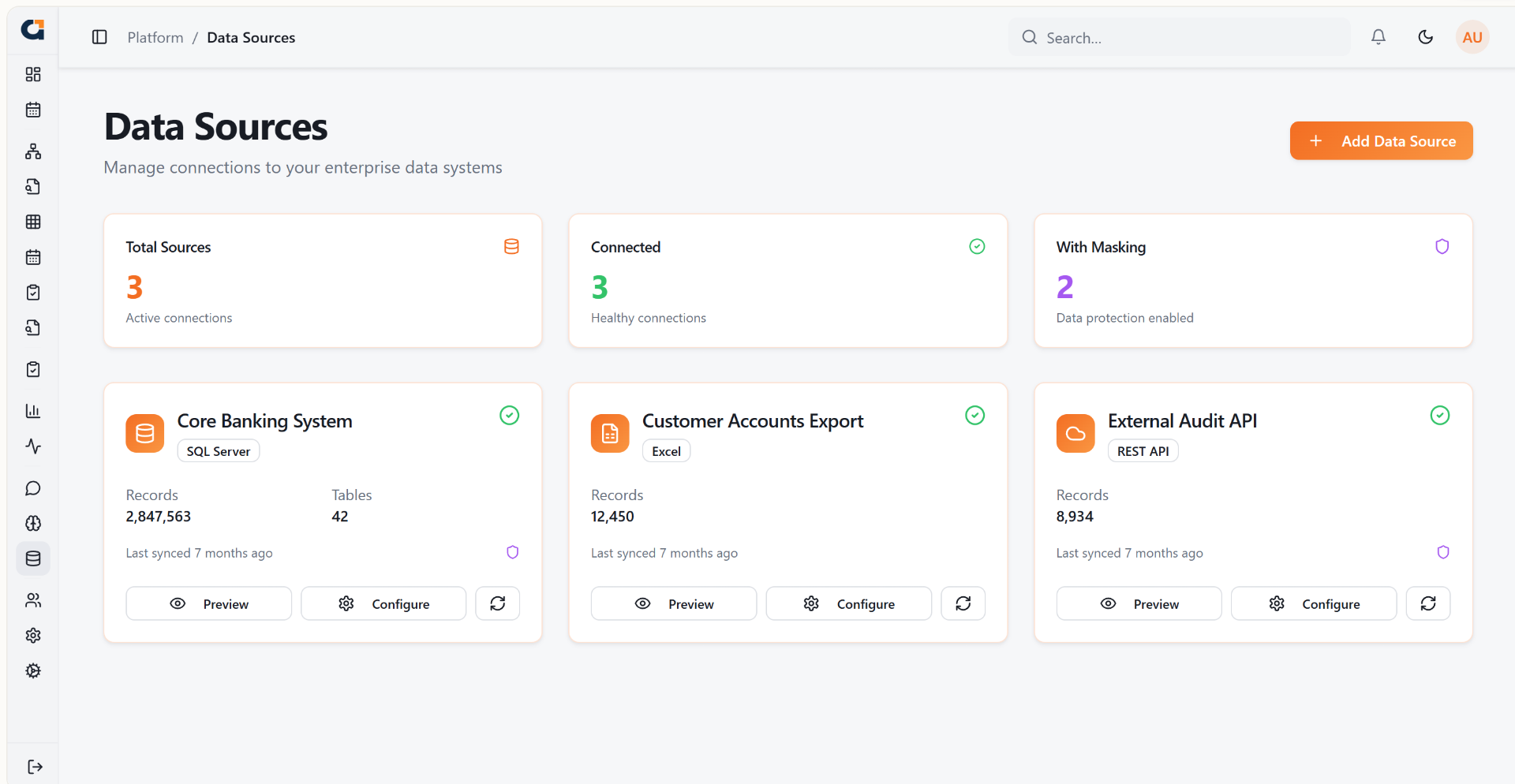Click the Total Sources card heading

(x=169, y=247)
